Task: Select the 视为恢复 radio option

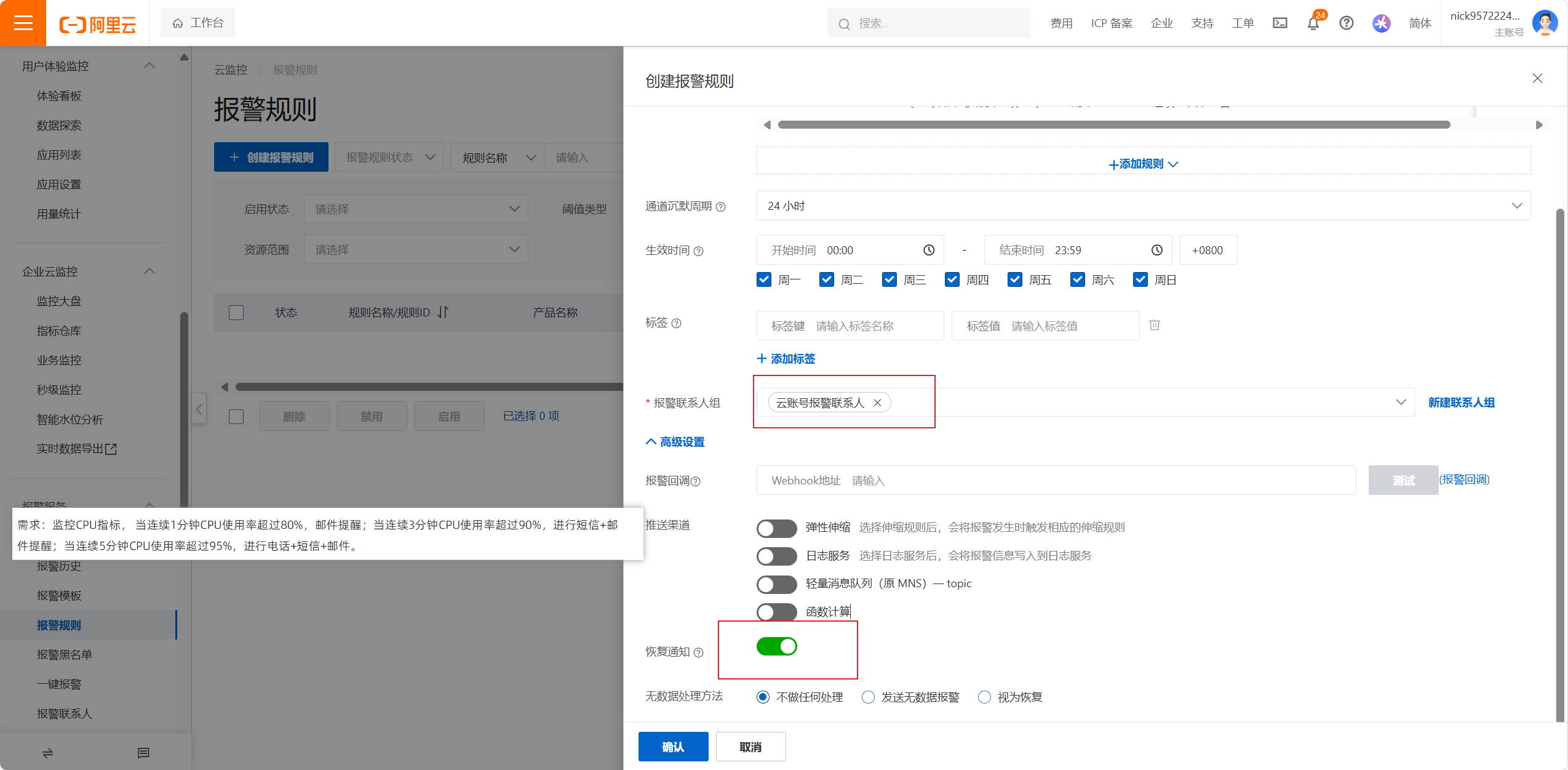Action: point(984,697)
